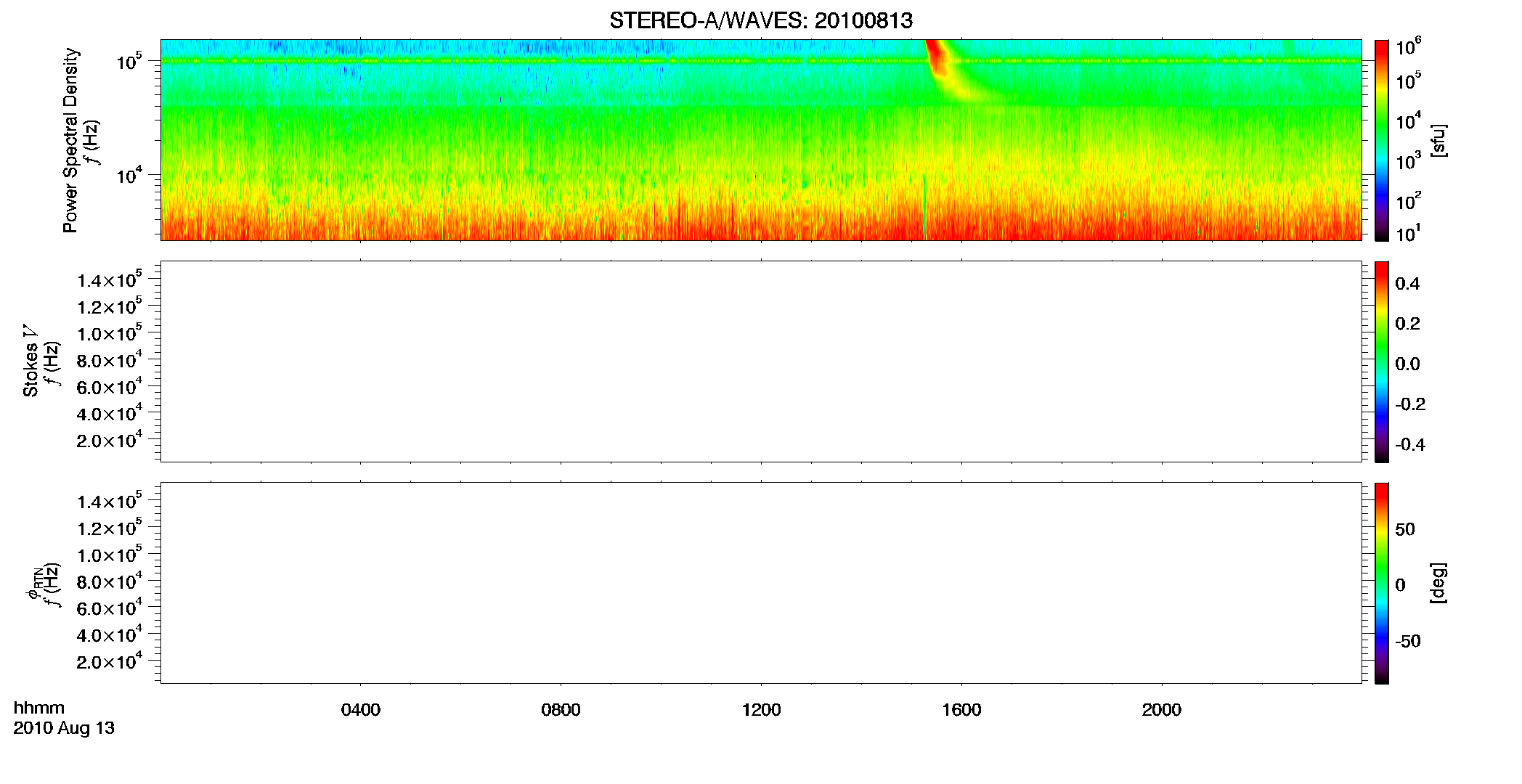Click the 2.0×10^4 tick in phi panel

click(109, 660)
